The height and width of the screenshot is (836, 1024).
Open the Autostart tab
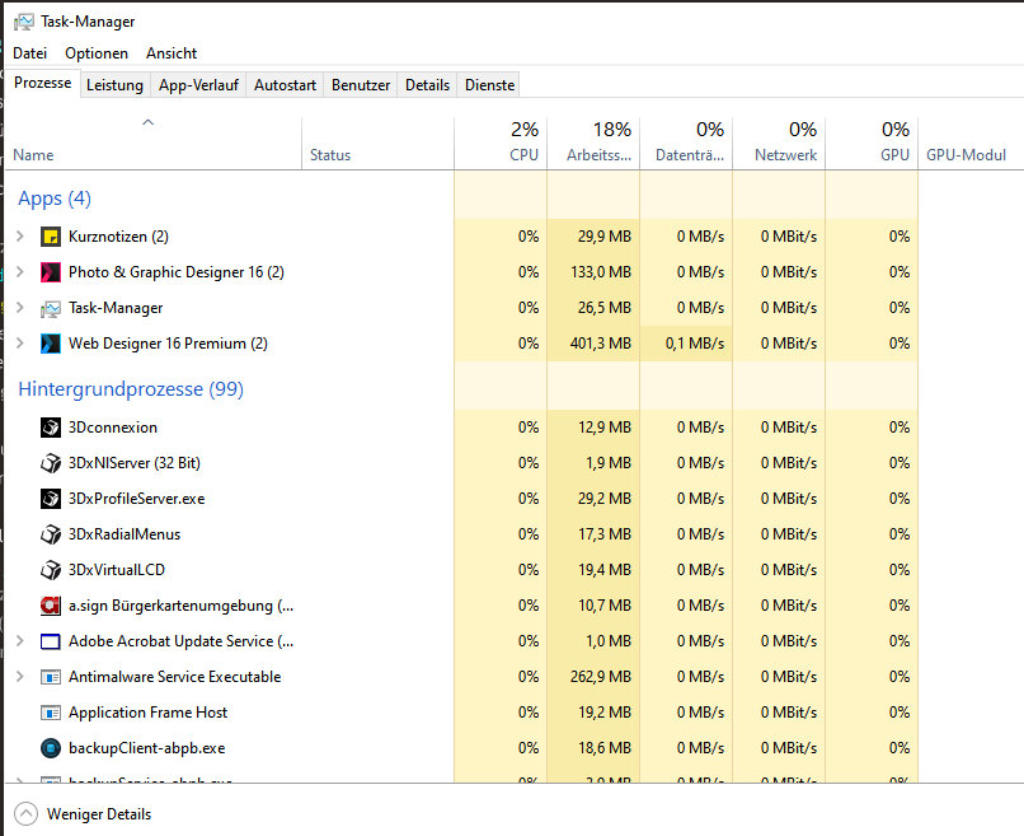point(285,85)
